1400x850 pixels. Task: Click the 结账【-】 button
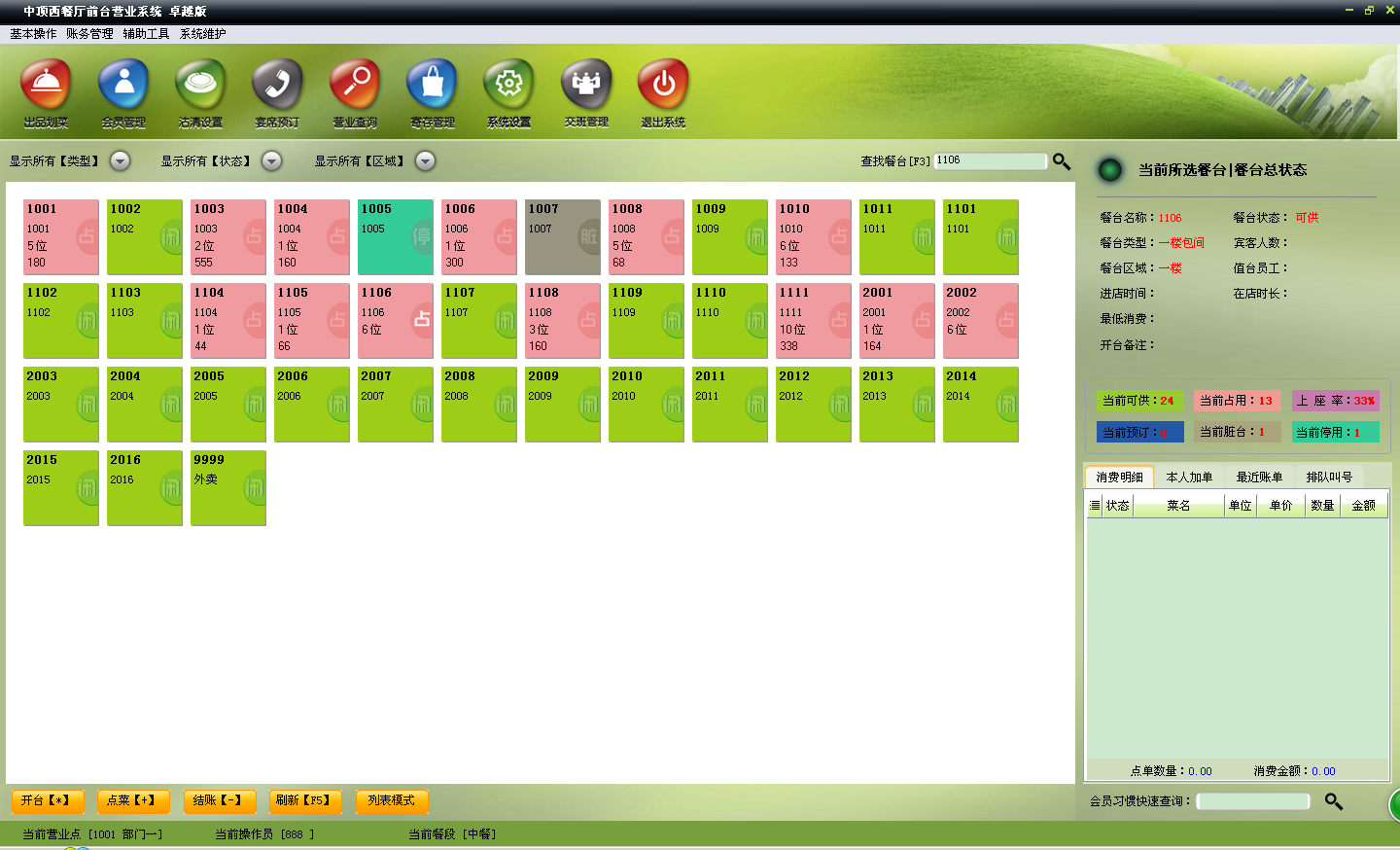(219, 801)
